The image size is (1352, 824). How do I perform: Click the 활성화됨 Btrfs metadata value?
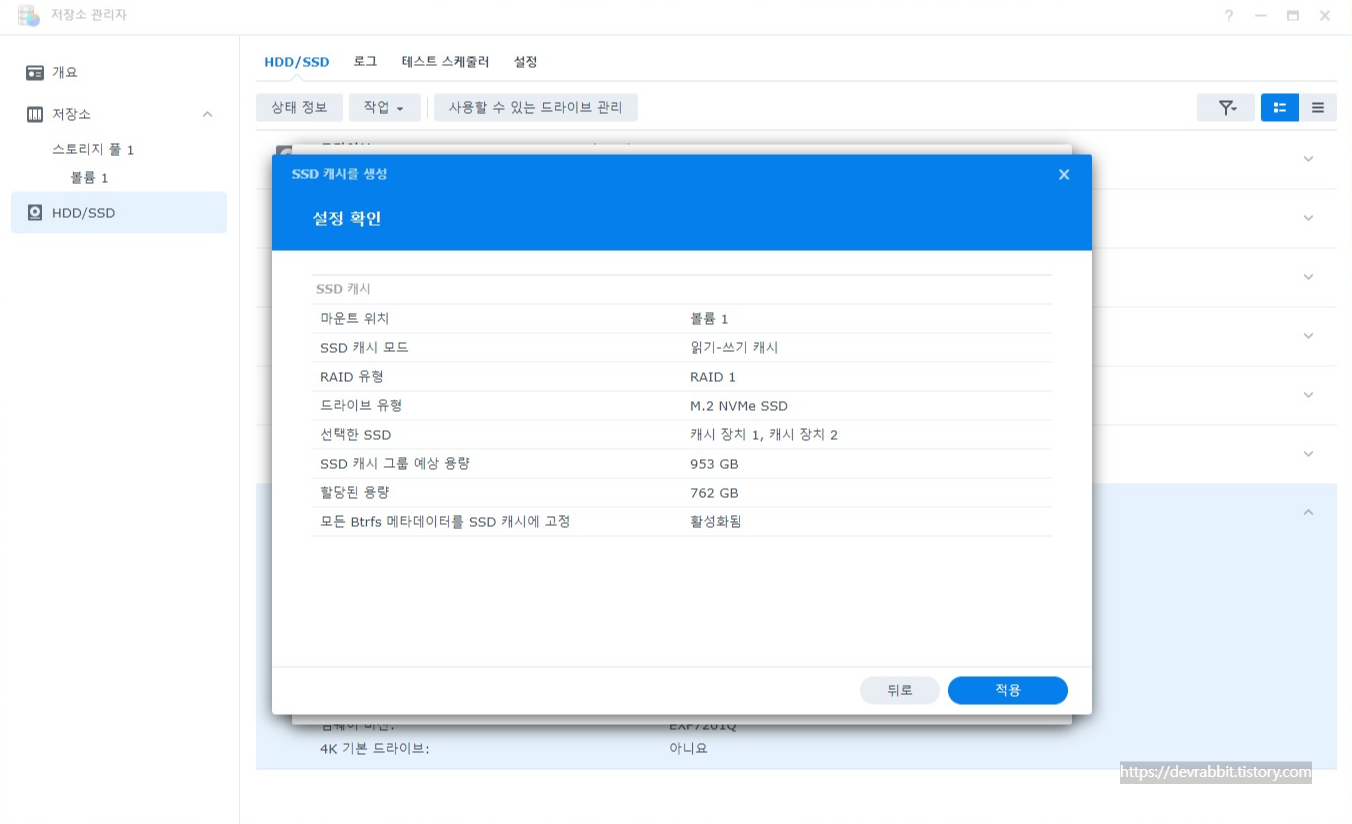tap(716, 522)
